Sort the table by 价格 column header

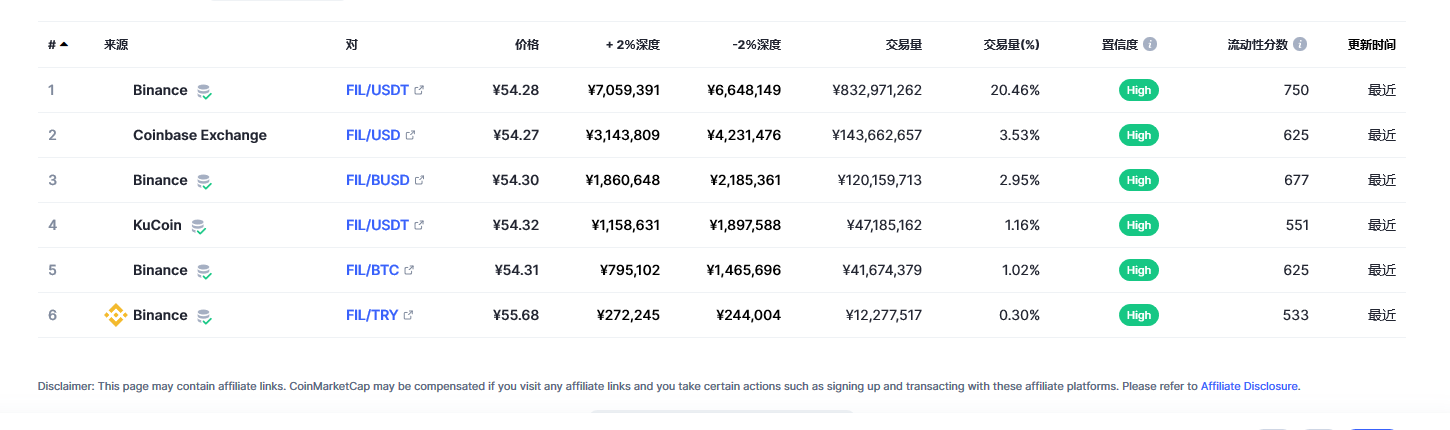[x=526, y=45]
